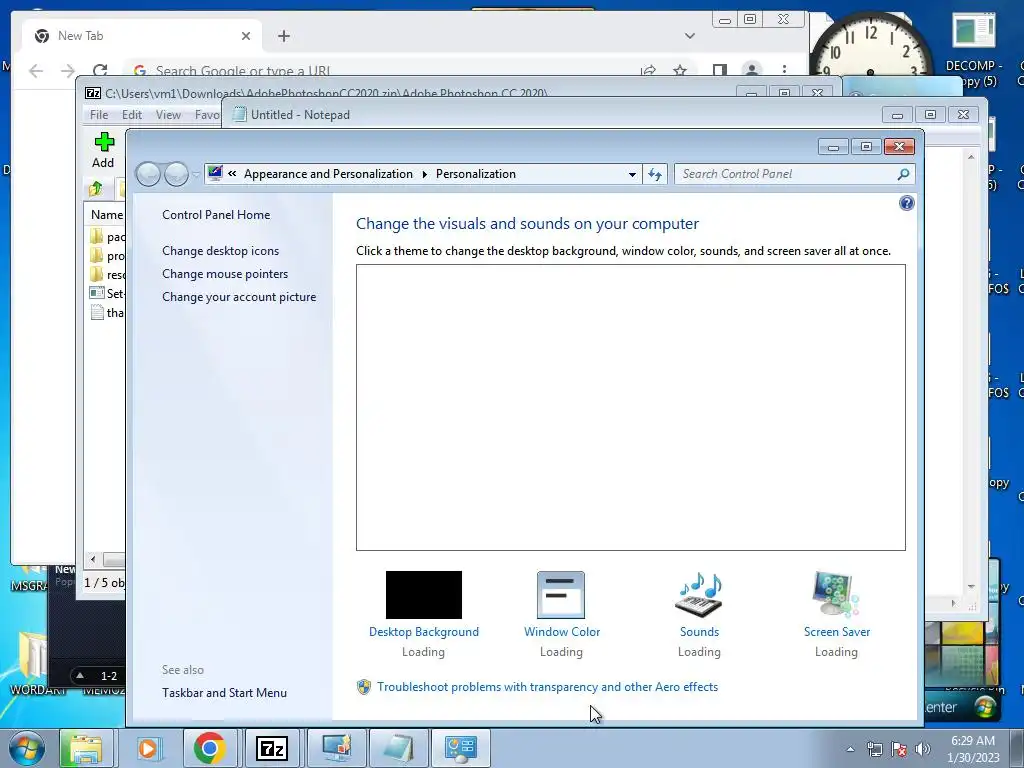The width and height of the screenshot is (1024, 768).
Task: Click Chrome profile avatar icon
Action: 752,70
